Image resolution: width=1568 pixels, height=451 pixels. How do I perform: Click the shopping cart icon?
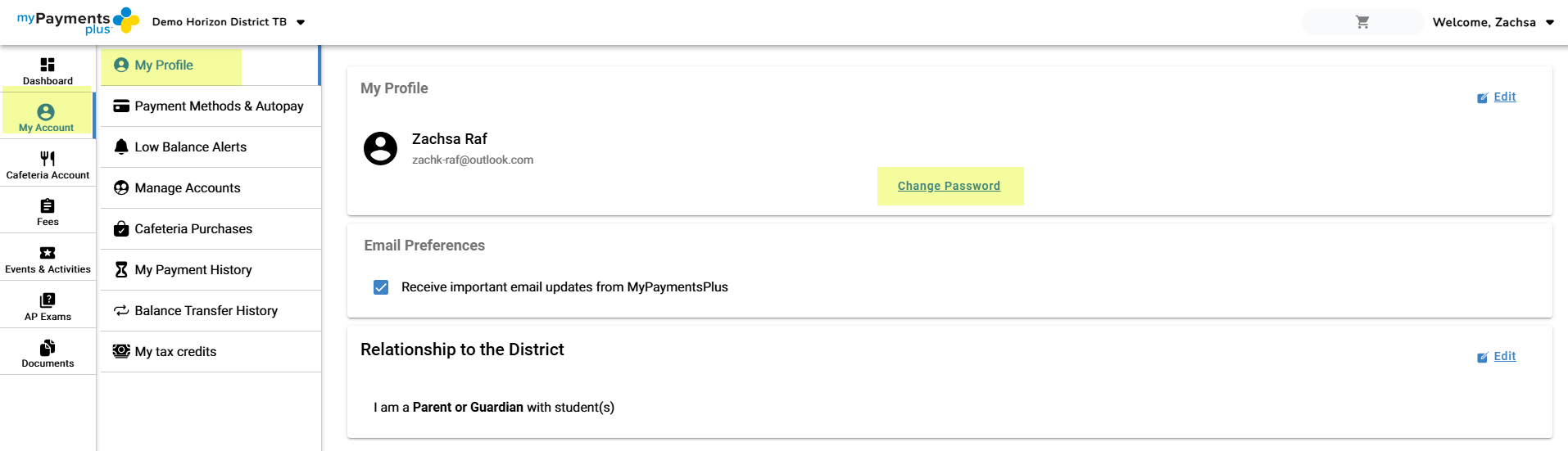[x=1362, y=22]
